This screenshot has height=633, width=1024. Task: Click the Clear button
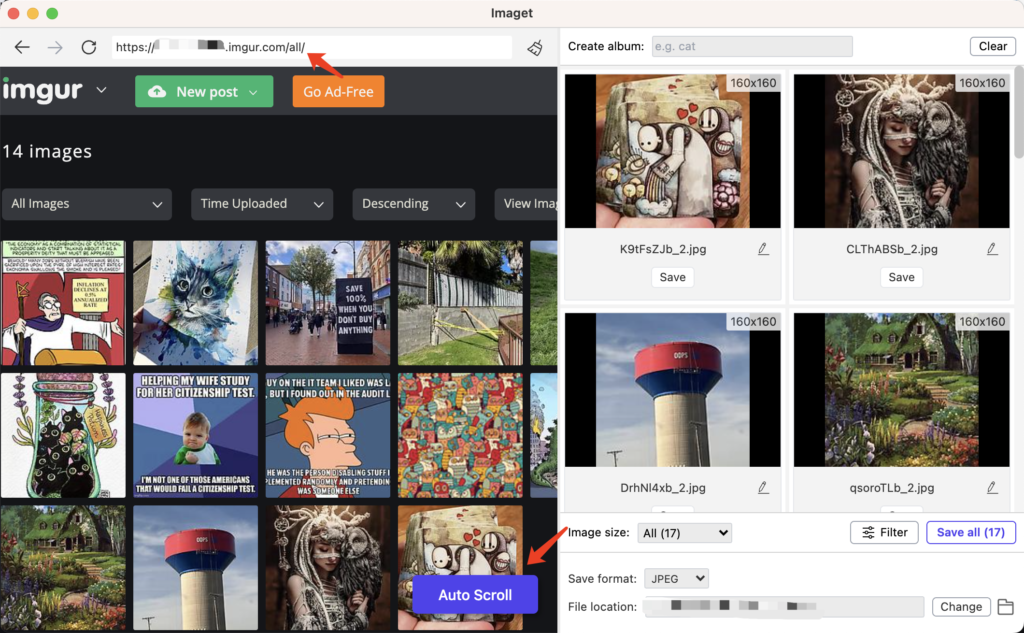[x=991, y=46]
